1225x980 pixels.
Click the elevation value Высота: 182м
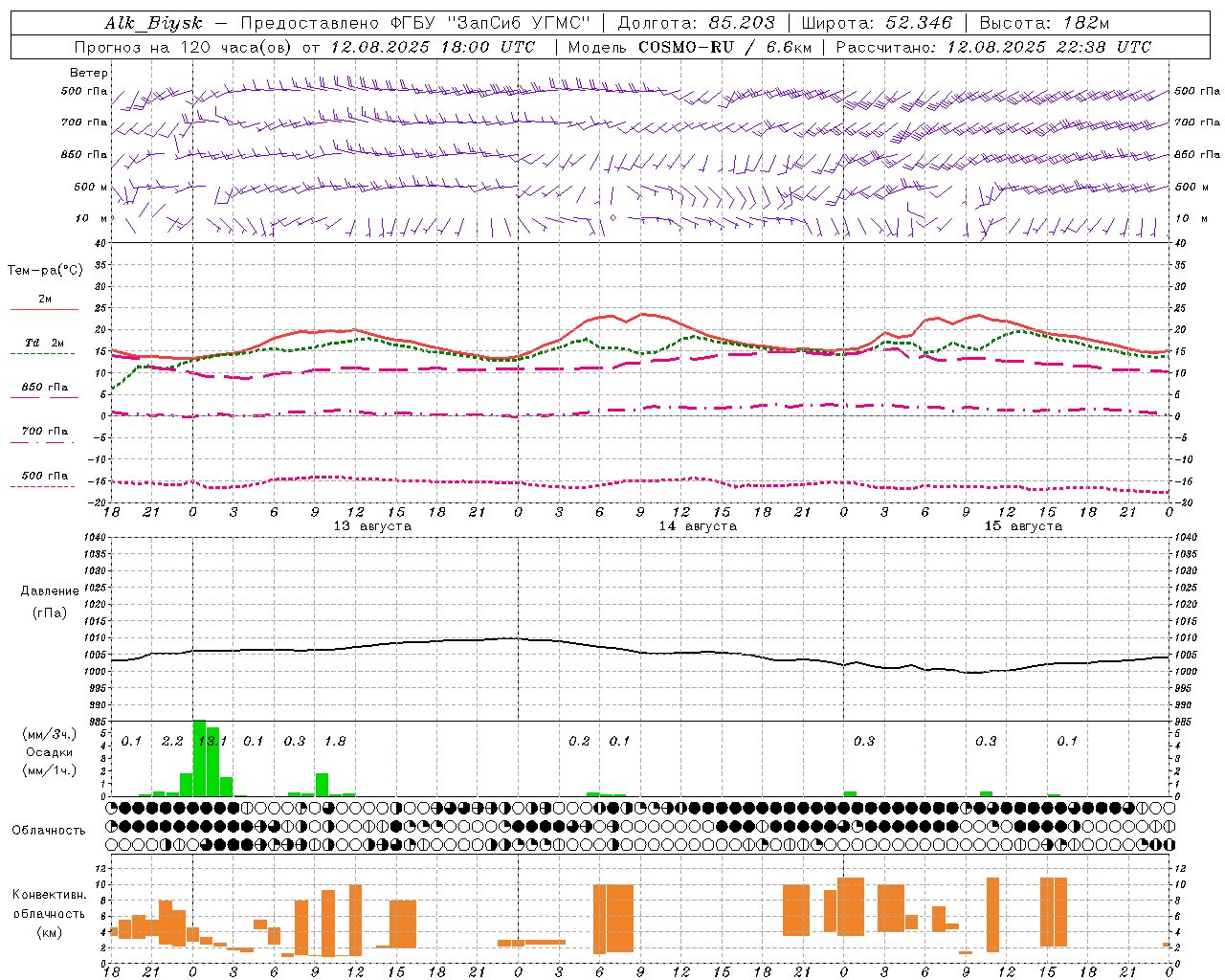tap(1044, 23)
